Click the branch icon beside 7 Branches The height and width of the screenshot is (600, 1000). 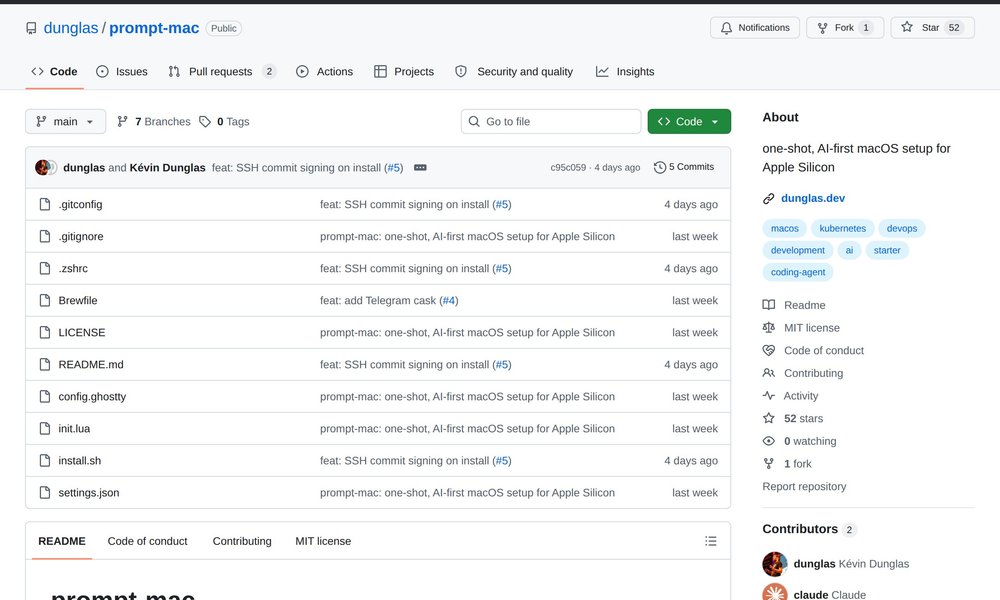[122, 121]
